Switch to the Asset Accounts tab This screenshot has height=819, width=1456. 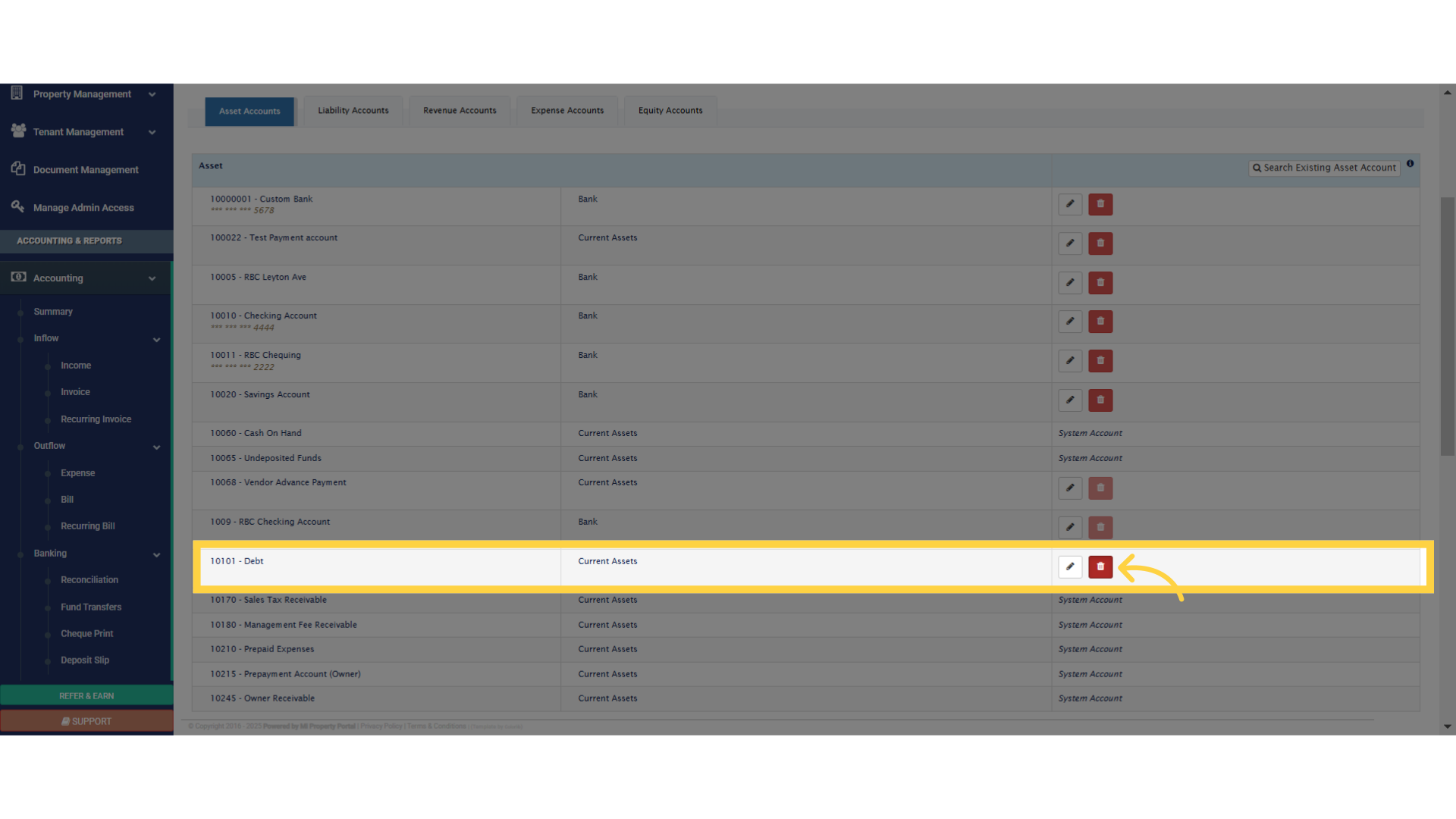[249, 111]
